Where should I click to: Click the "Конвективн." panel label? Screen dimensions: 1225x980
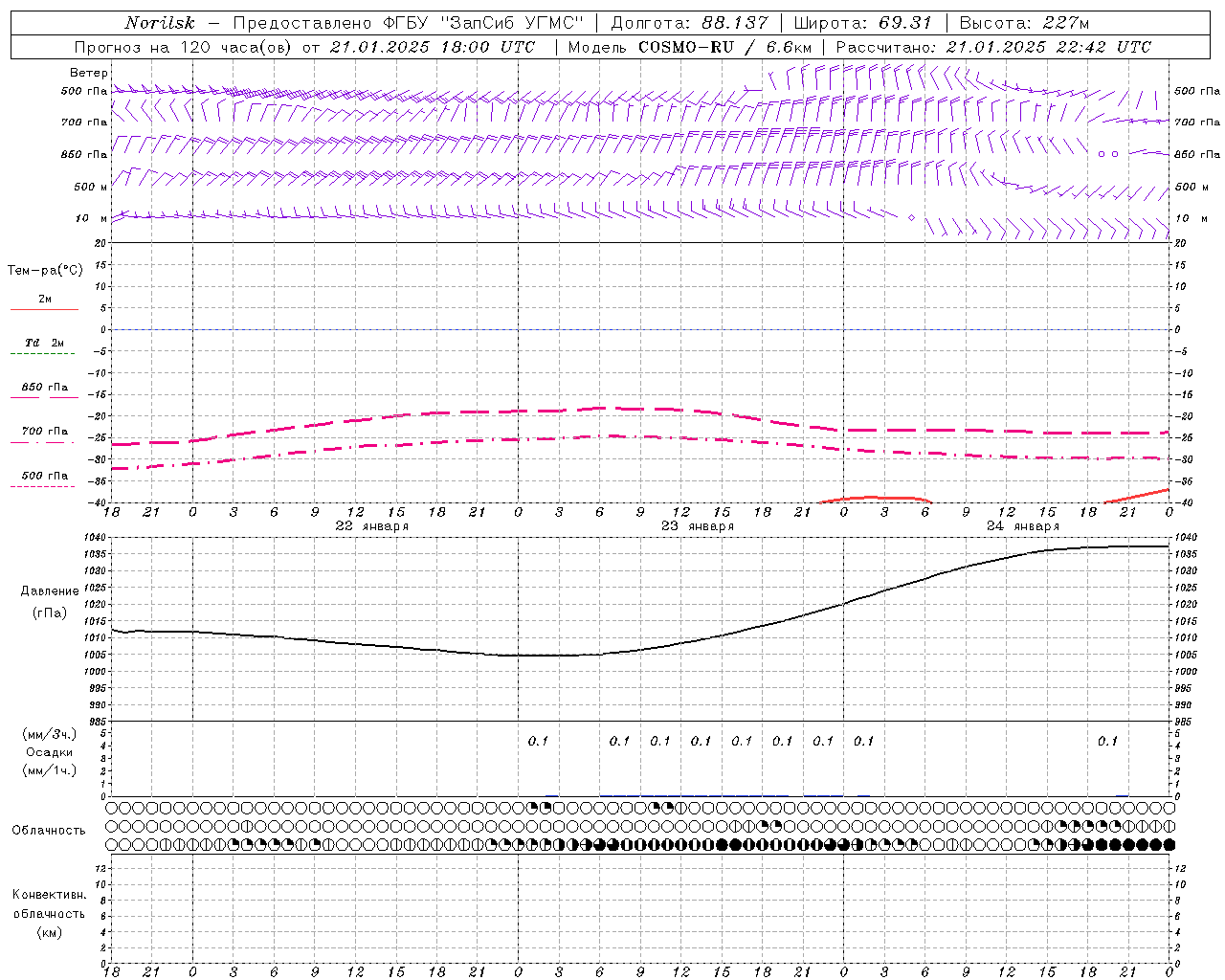tap(50, 895)
